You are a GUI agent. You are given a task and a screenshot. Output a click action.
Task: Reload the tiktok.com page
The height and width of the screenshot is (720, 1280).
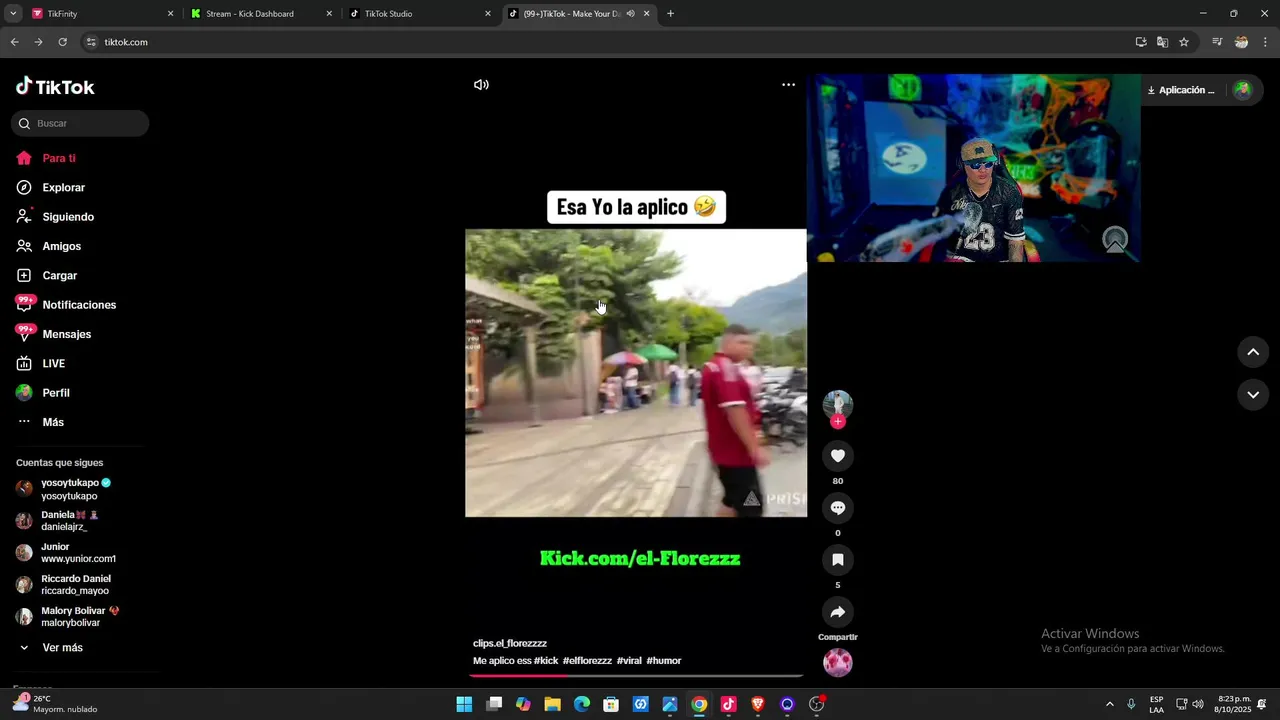pos(62,42)
